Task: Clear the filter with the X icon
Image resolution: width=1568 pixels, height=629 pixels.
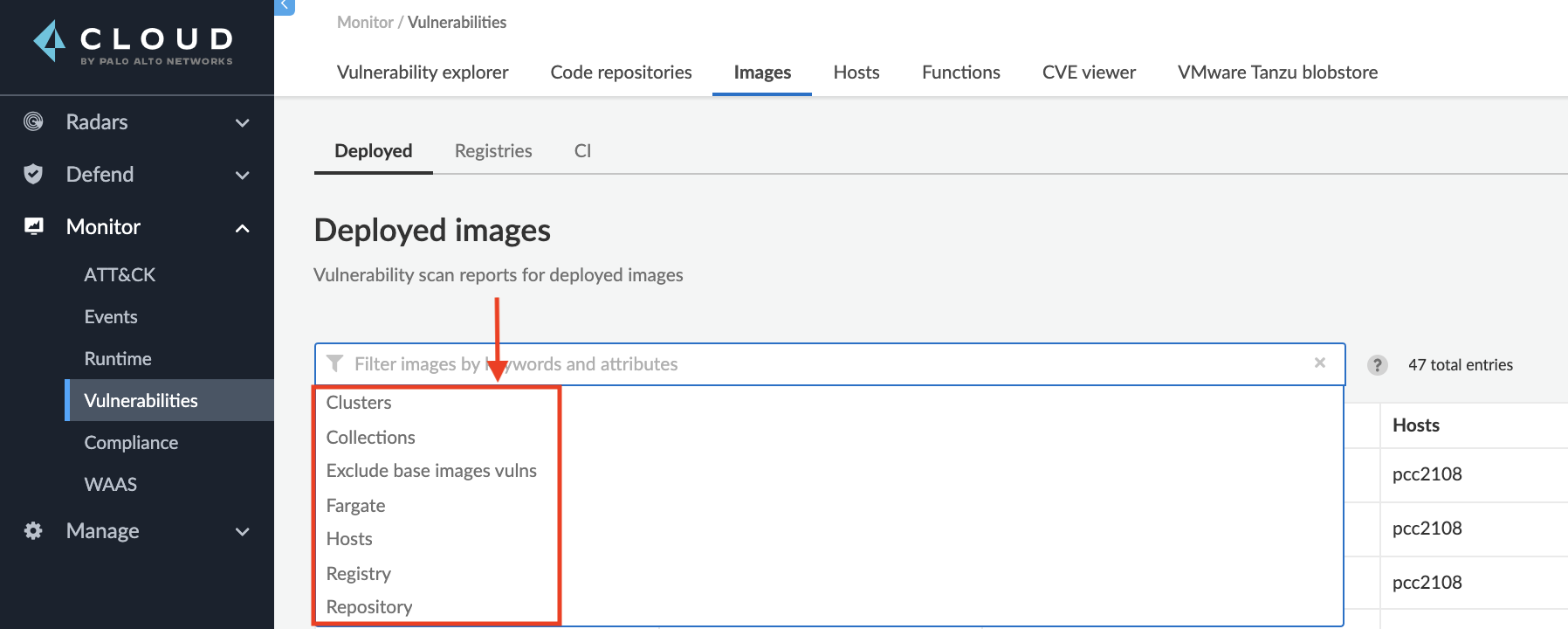Action: pos(1319,363)
